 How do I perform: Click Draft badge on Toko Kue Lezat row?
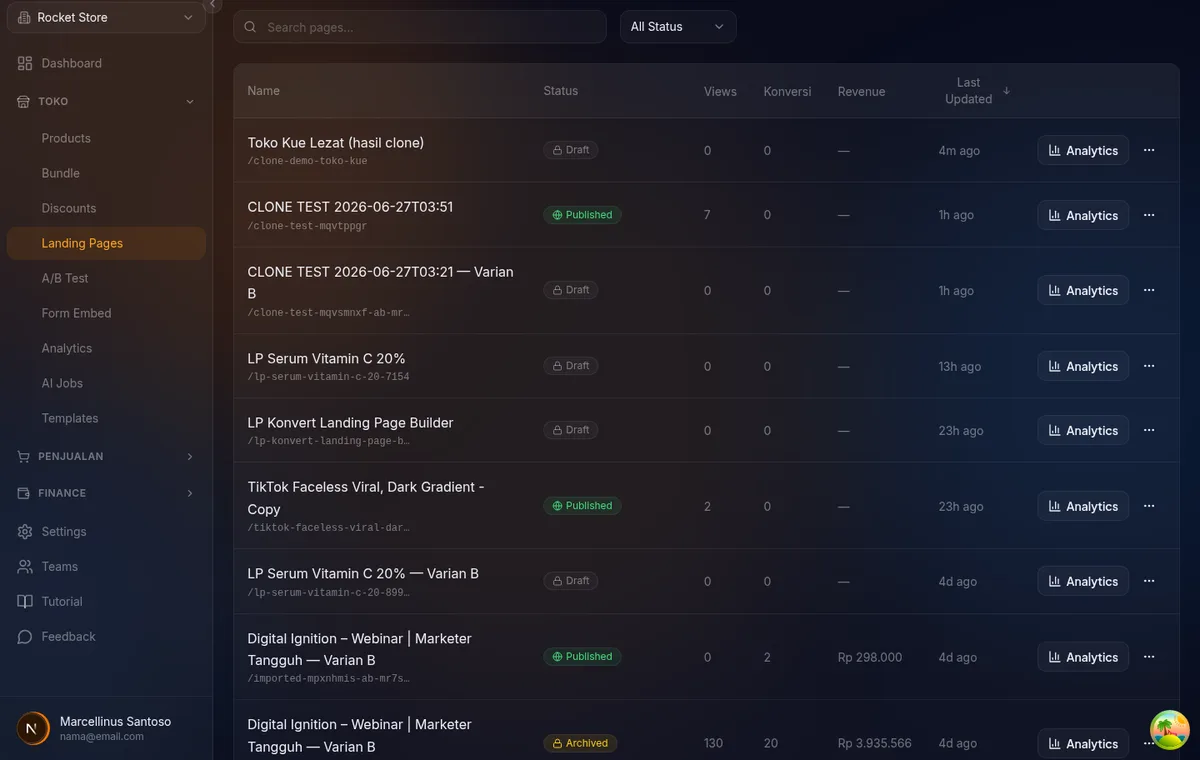click(571, 150)
